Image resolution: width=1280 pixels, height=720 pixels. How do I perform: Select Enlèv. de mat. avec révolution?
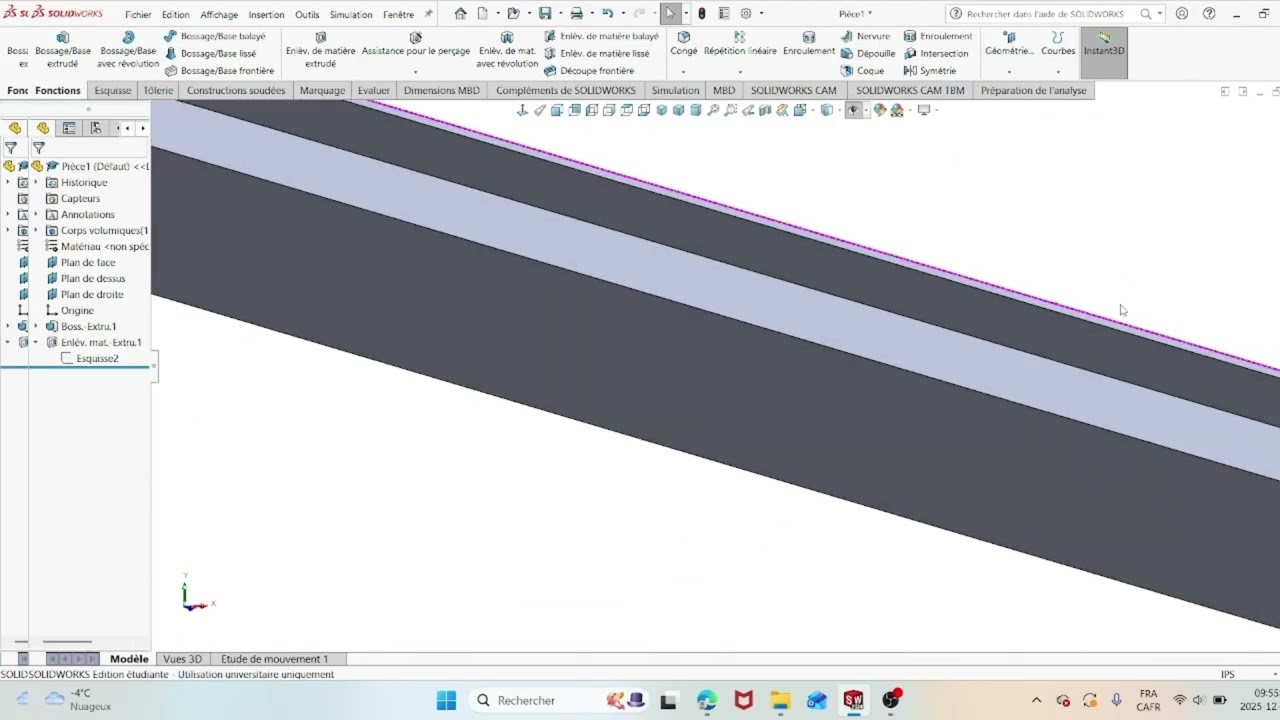(x=507, y=49)
